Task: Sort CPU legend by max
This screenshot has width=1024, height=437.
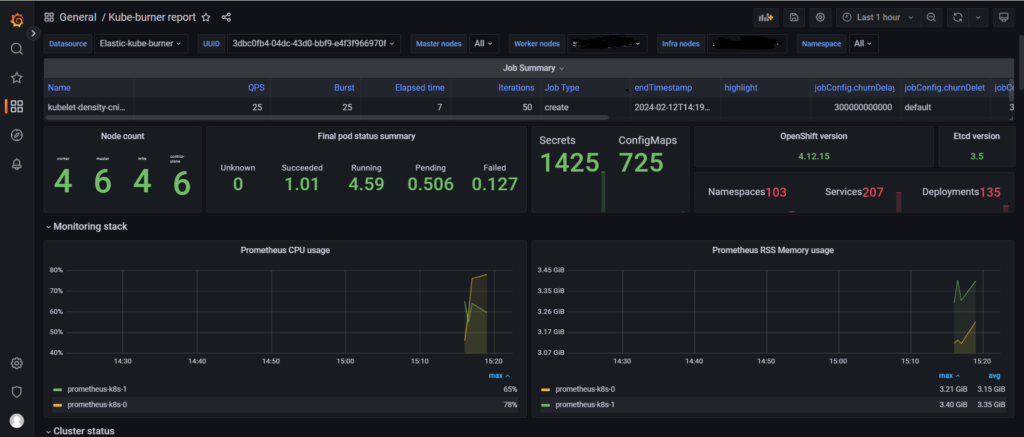Action: click(499, 376)
